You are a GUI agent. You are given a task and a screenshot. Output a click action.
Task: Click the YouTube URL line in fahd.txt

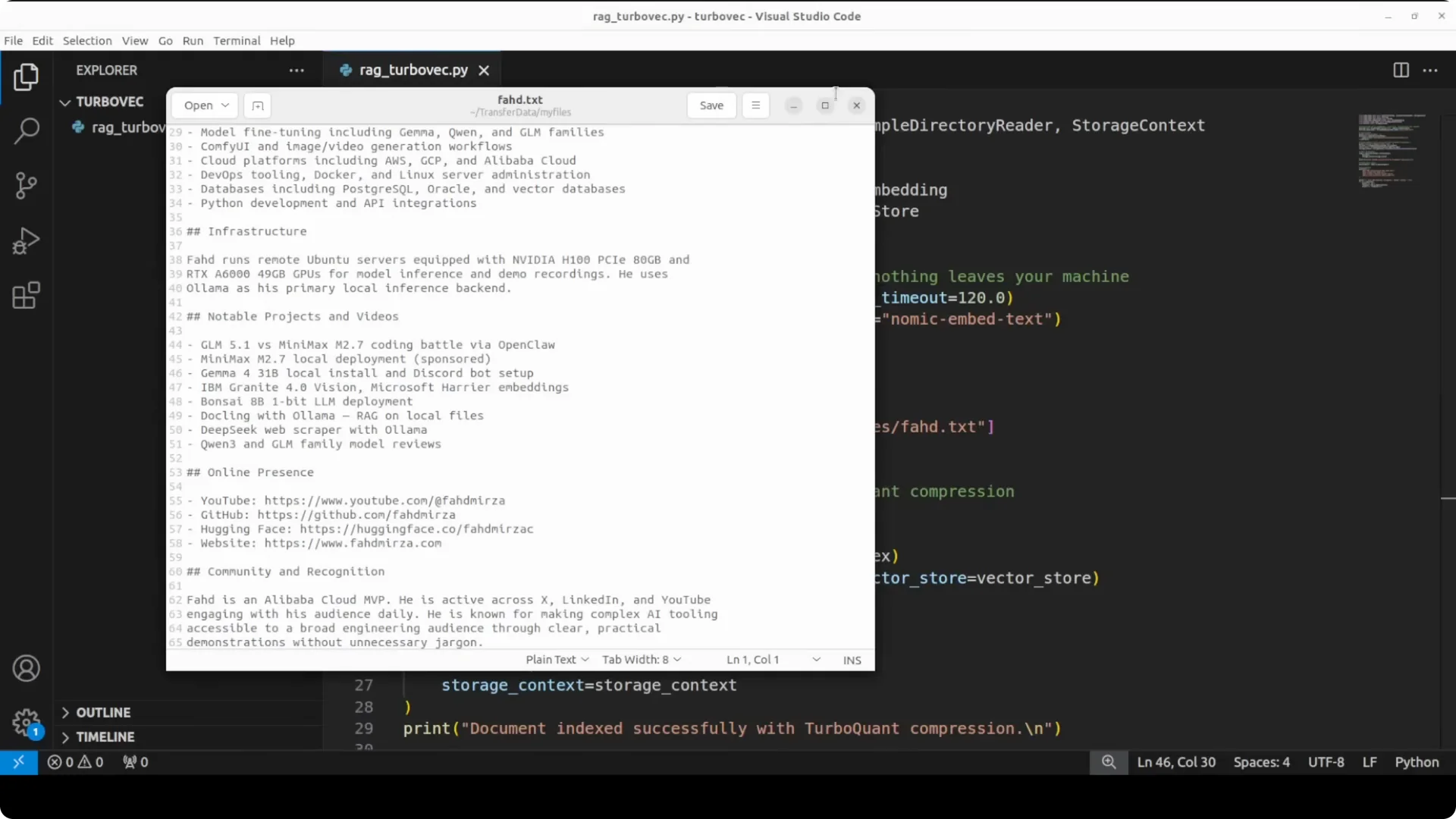coord(346,500)
